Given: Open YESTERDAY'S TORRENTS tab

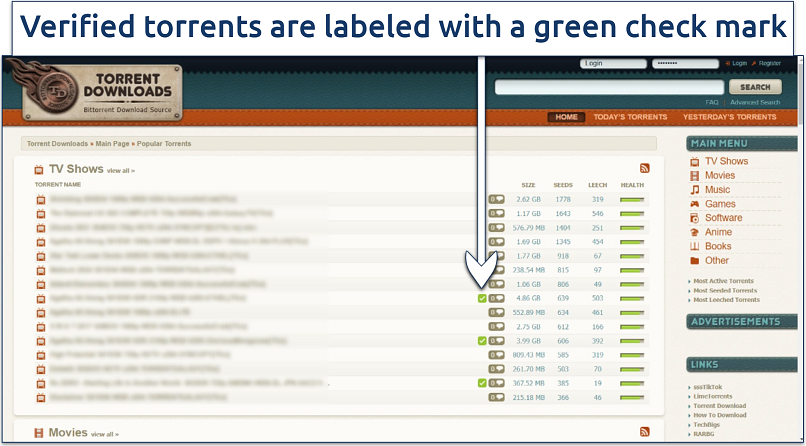Looking at the screenshot, I should tap(729, 117).
